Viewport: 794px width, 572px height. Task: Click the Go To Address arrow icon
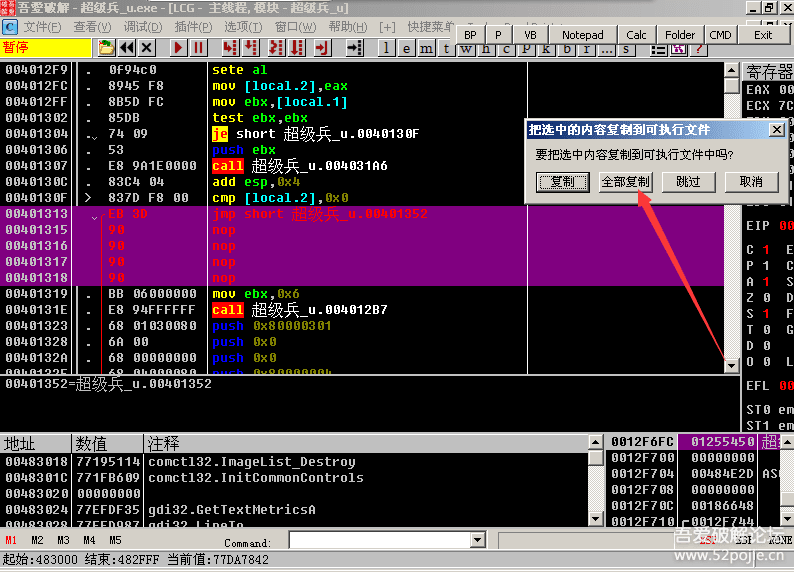click(x=354, y=48)
